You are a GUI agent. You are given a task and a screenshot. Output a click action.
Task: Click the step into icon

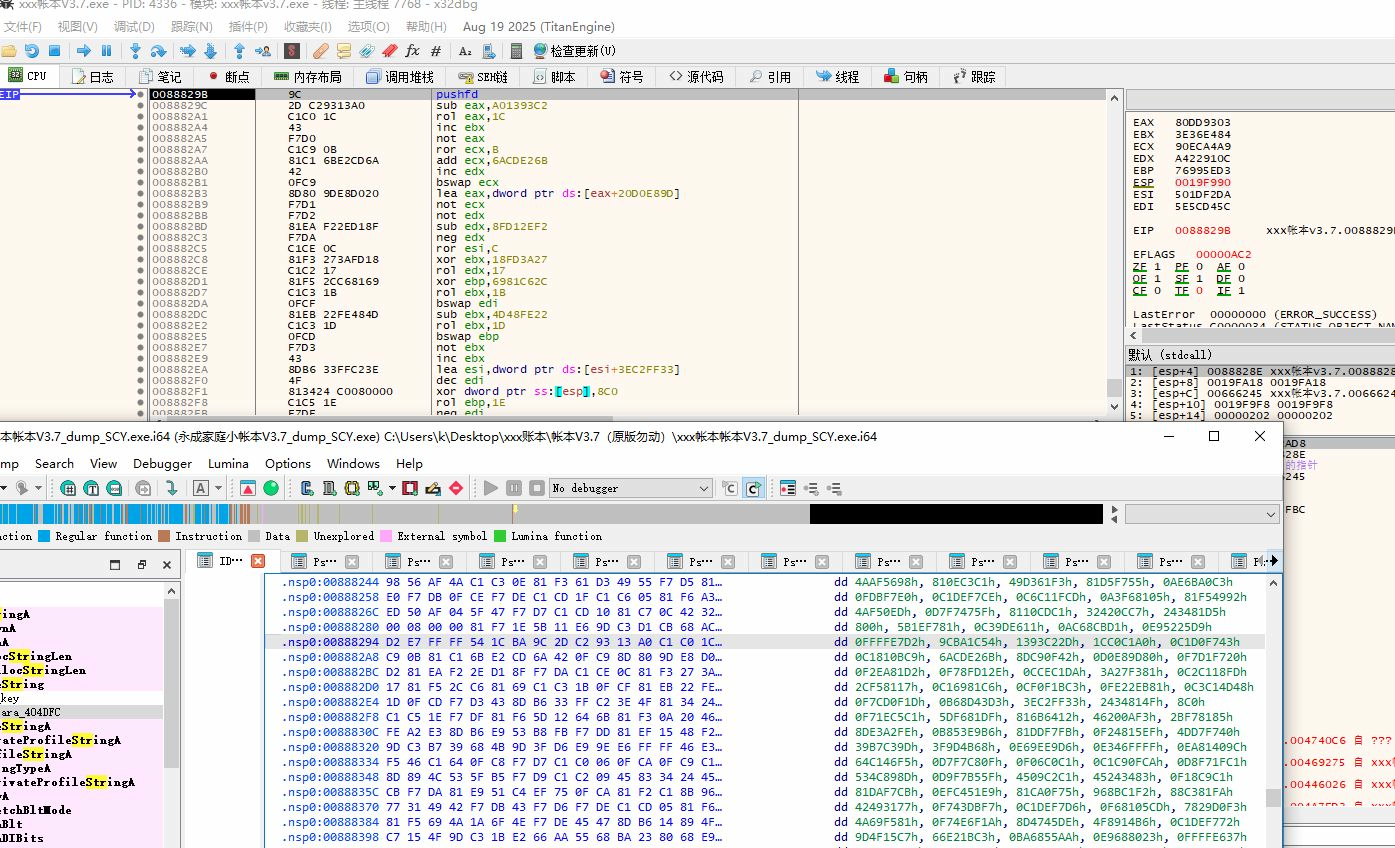point(136,51)
